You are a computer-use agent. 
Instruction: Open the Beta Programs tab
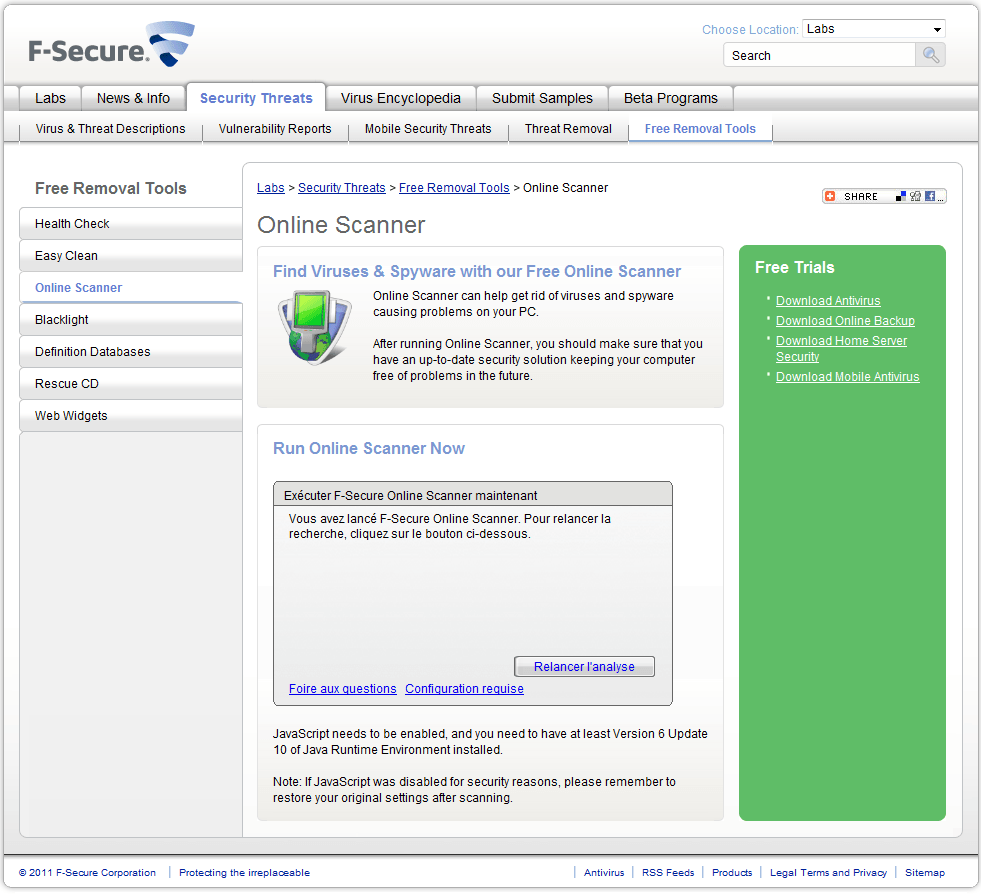pos(671,98)
